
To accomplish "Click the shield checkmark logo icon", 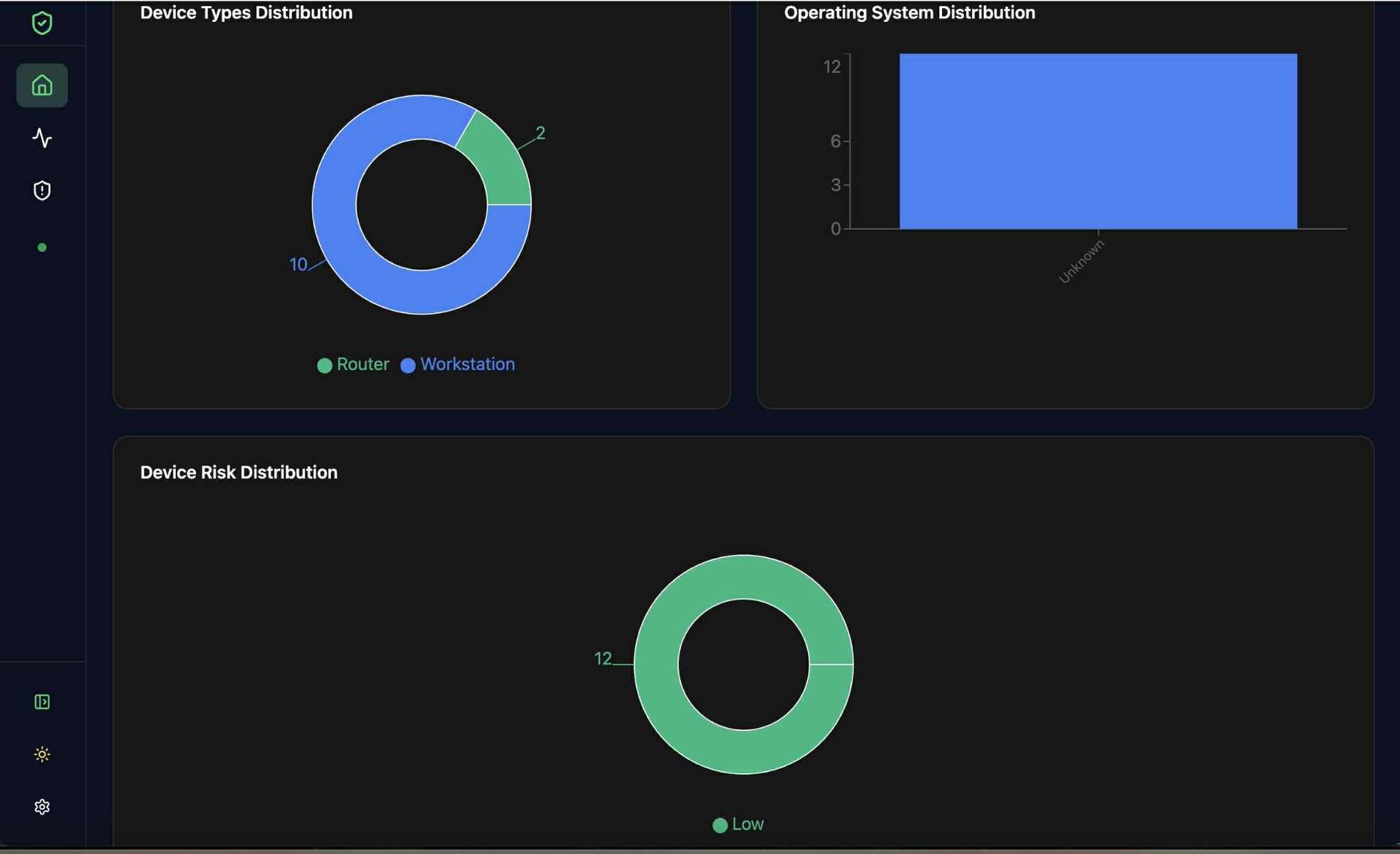I will (x=42, y=23).
